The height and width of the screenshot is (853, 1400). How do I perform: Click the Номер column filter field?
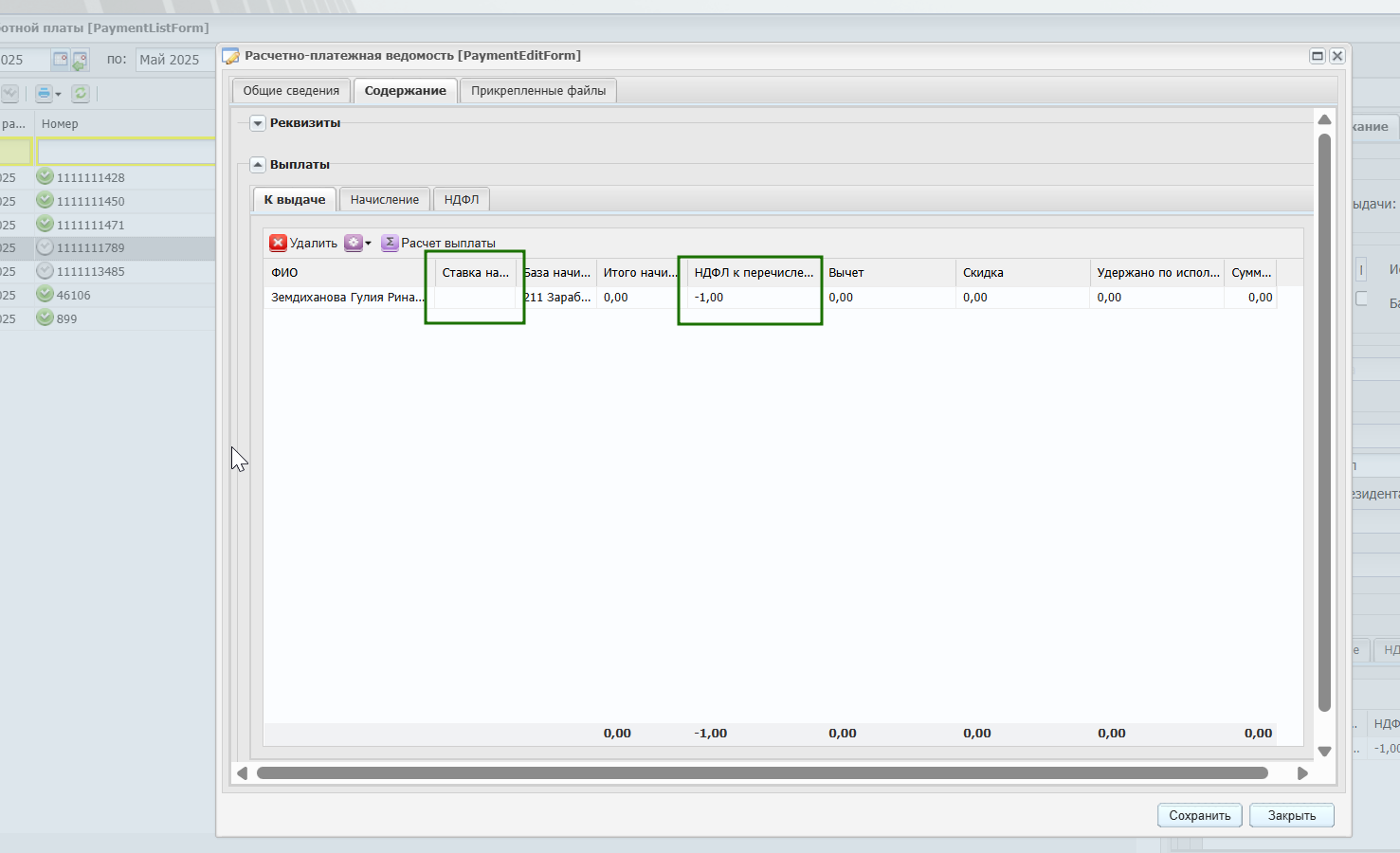pyautogui.click(x=126, y=152)
